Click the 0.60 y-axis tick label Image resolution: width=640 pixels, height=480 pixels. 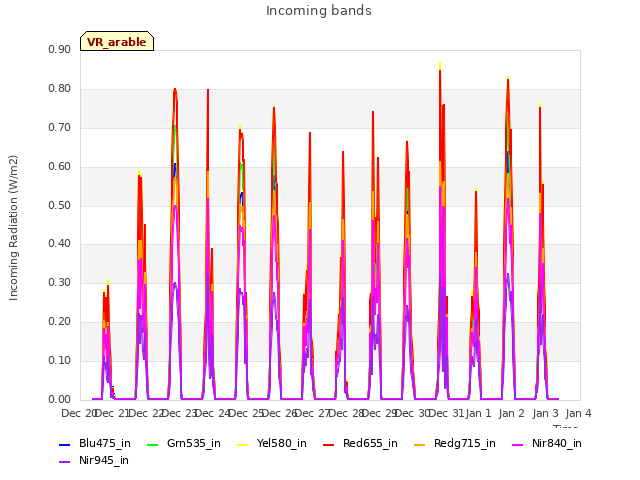[60, 167]
